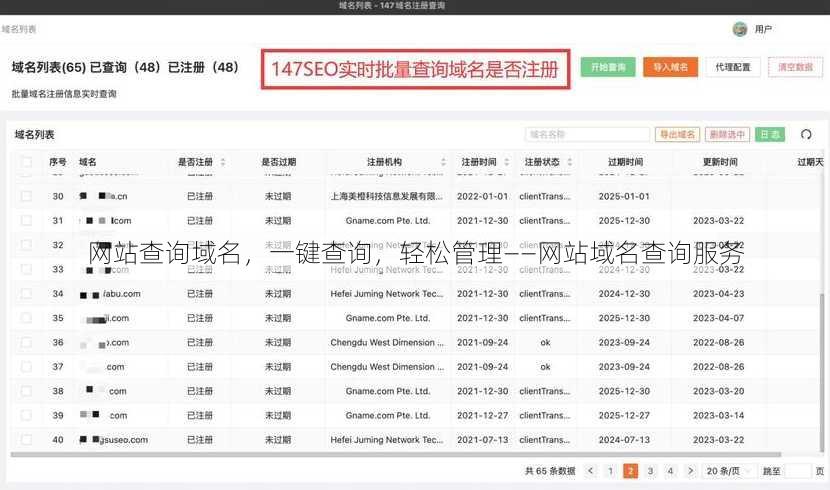
Task: Go to page 4
Action: (x=670, y=470)
